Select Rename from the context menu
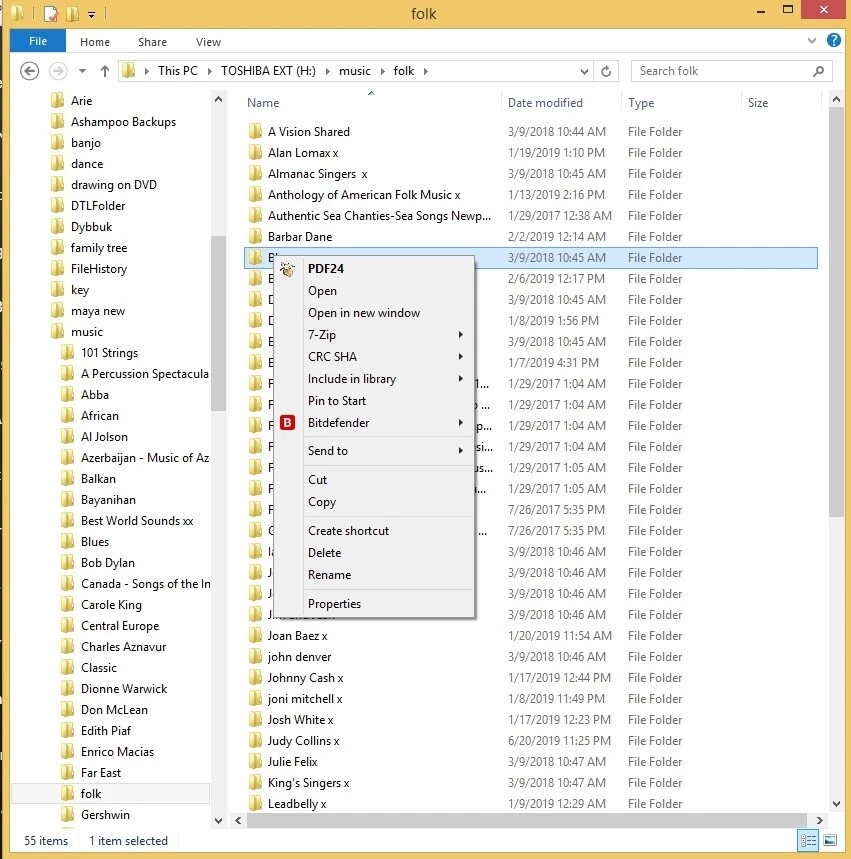851x859 pixels. coord(330,574)
